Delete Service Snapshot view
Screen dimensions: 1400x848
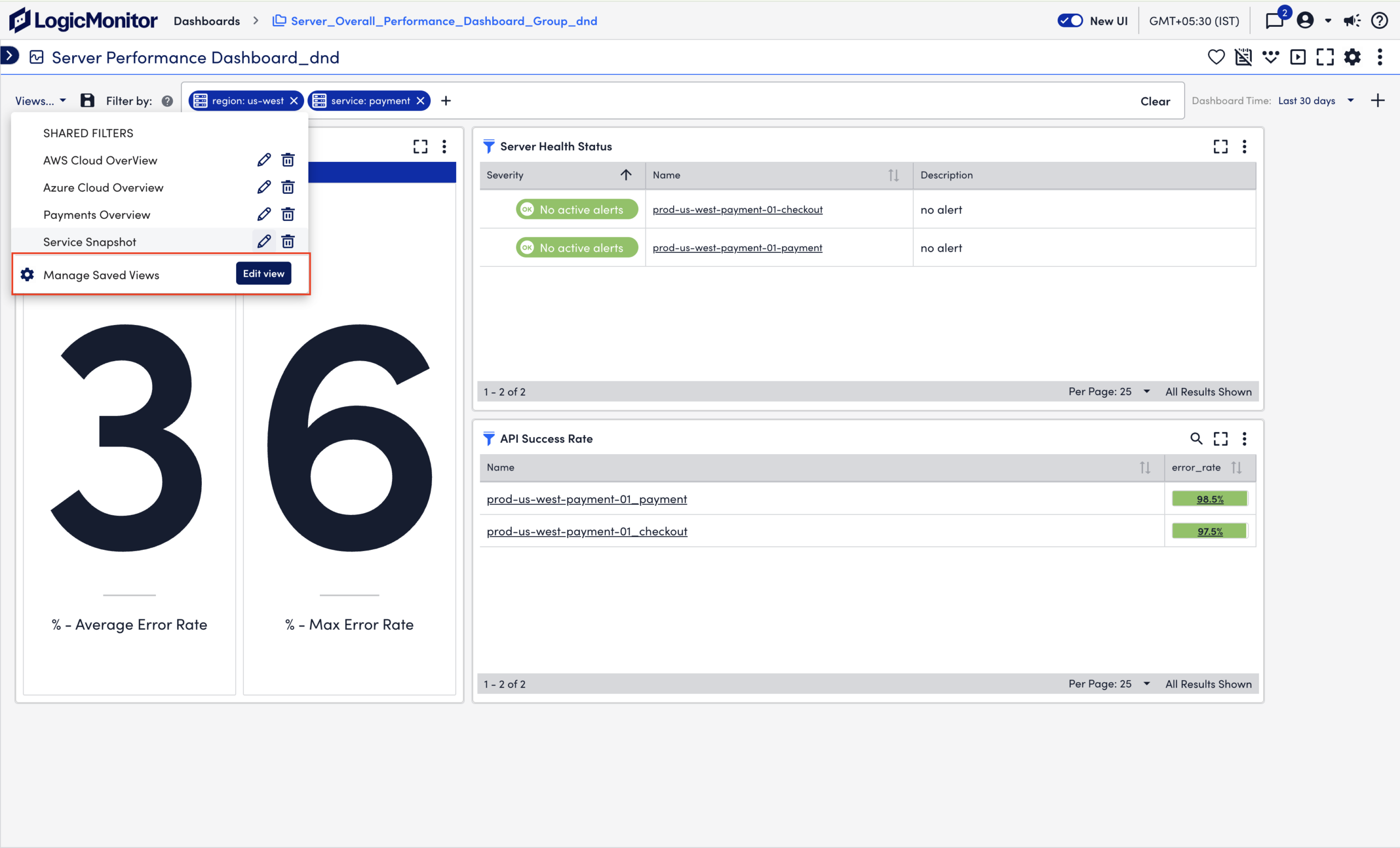[x=288, y=242]
